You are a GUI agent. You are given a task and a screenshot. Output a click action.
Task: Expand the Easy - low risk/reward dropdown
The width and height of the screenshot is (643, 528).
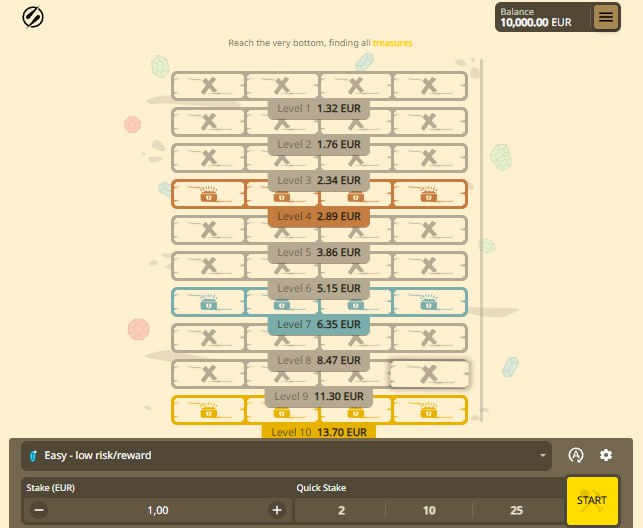pos(286,455)
